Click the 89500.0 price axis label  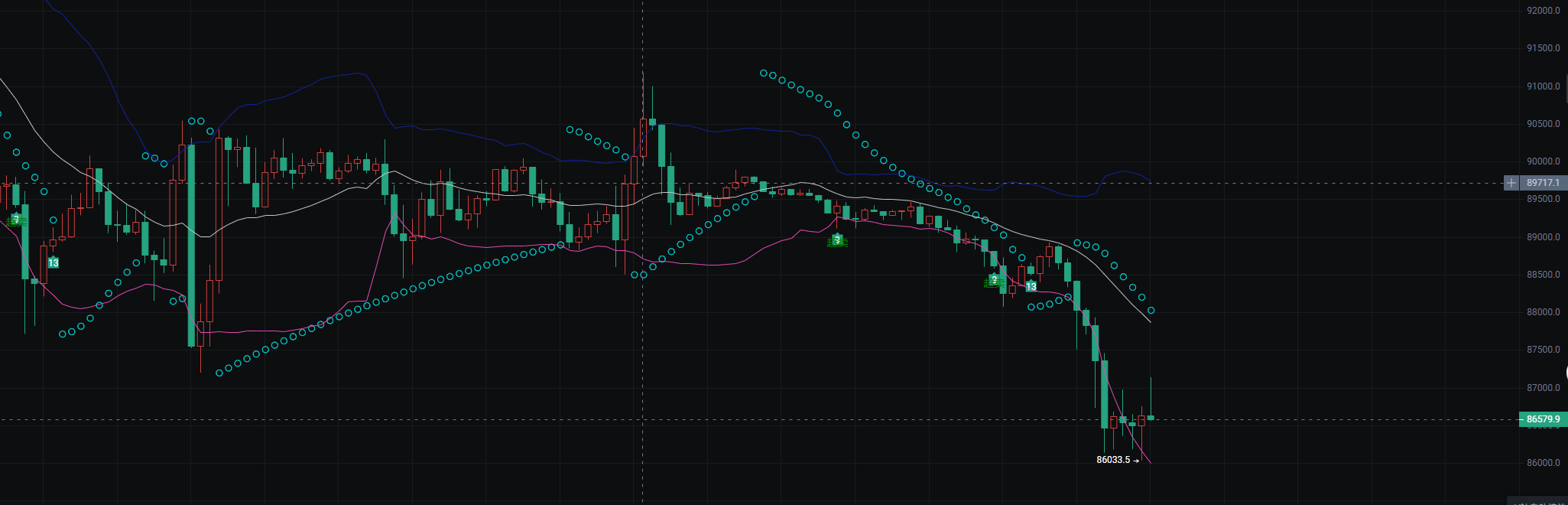coord(1543,199)
